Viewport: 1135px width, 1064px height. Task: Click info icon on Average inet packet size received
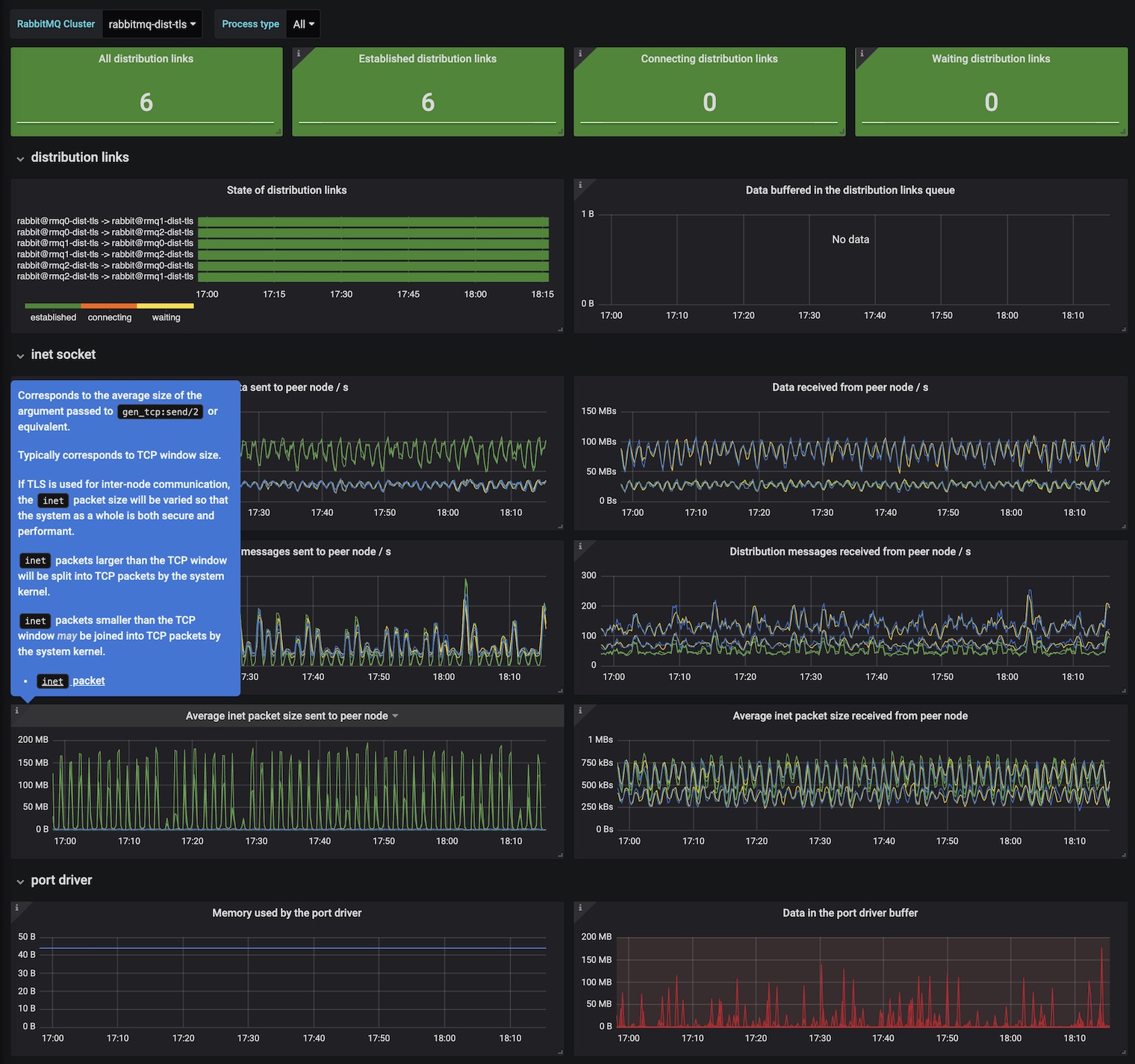click(580, 710)
